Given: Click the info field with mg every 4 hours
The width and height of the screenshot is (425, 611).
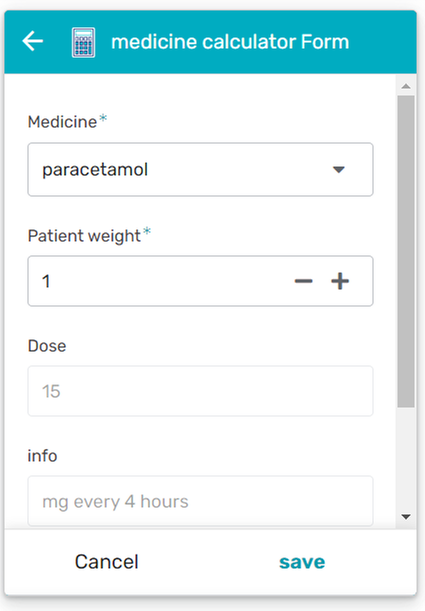Looking at the screenshot, I should tap(201, 501).
